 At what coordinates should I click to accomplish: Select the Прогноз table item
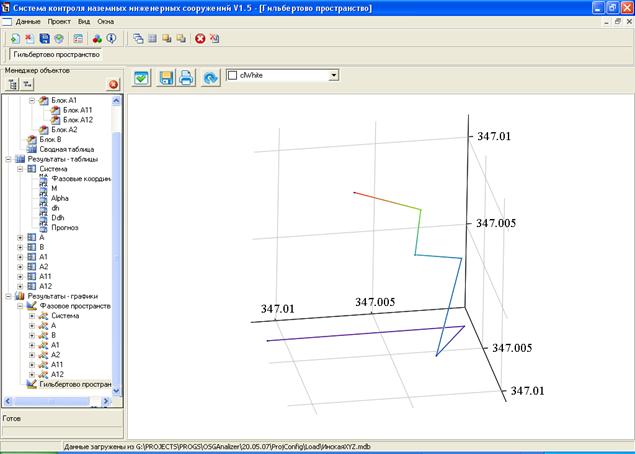tap(65, 228)
